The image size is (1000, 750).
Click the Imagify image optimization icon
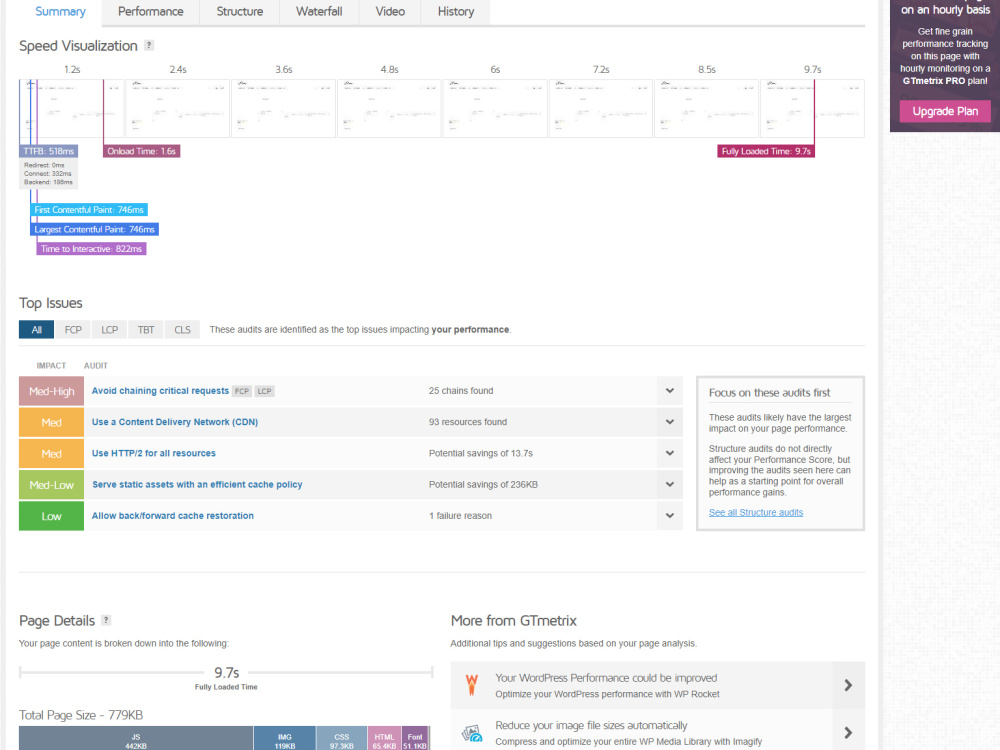(x=472, y=733)
